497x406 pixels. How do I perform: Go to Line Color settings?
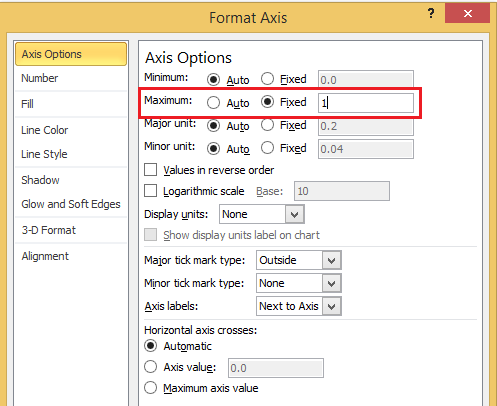click(45, 130)
